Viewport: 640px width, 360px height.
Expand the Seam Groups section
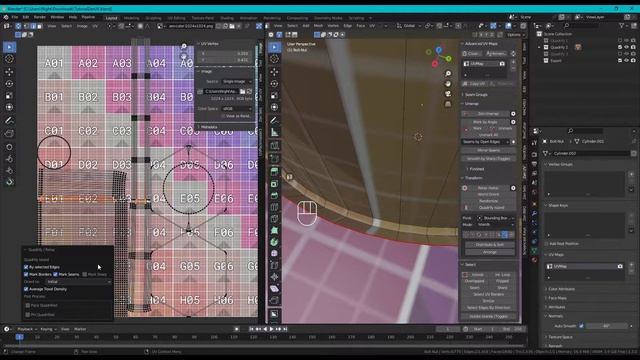point(476,95)
